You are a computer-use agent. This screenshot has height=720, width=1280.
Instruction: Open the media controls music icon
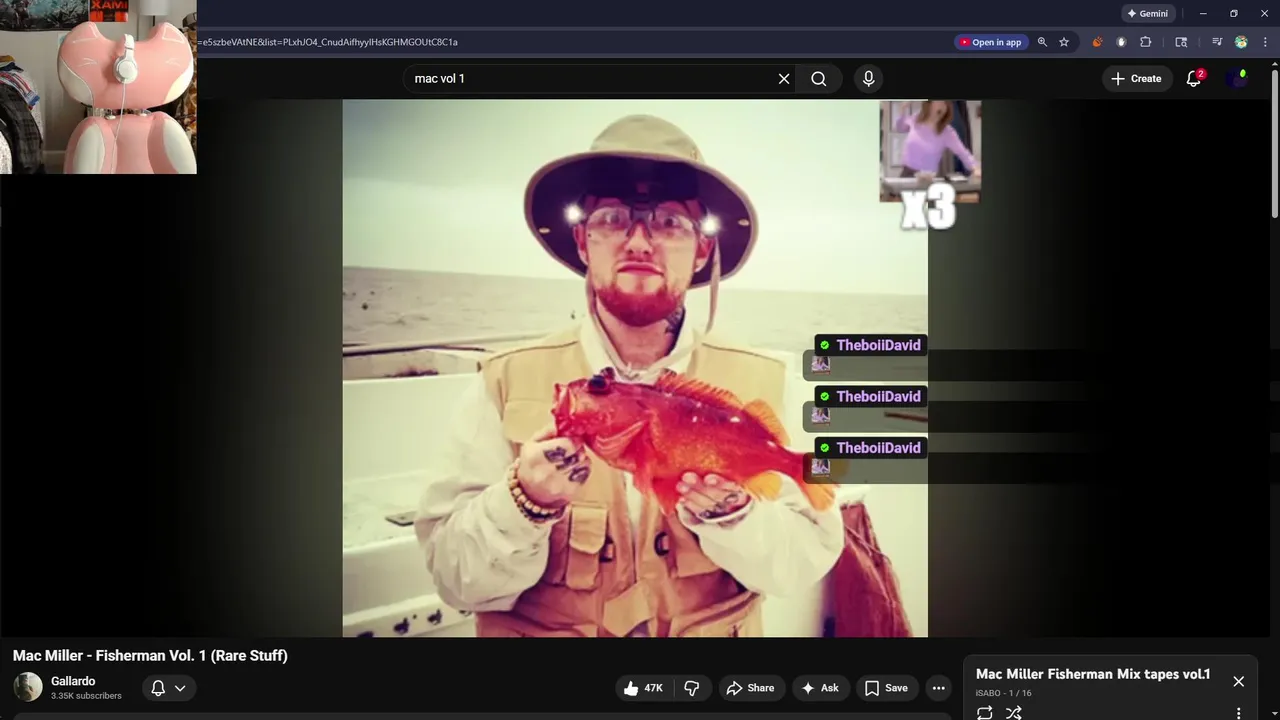pos(1217,42)
